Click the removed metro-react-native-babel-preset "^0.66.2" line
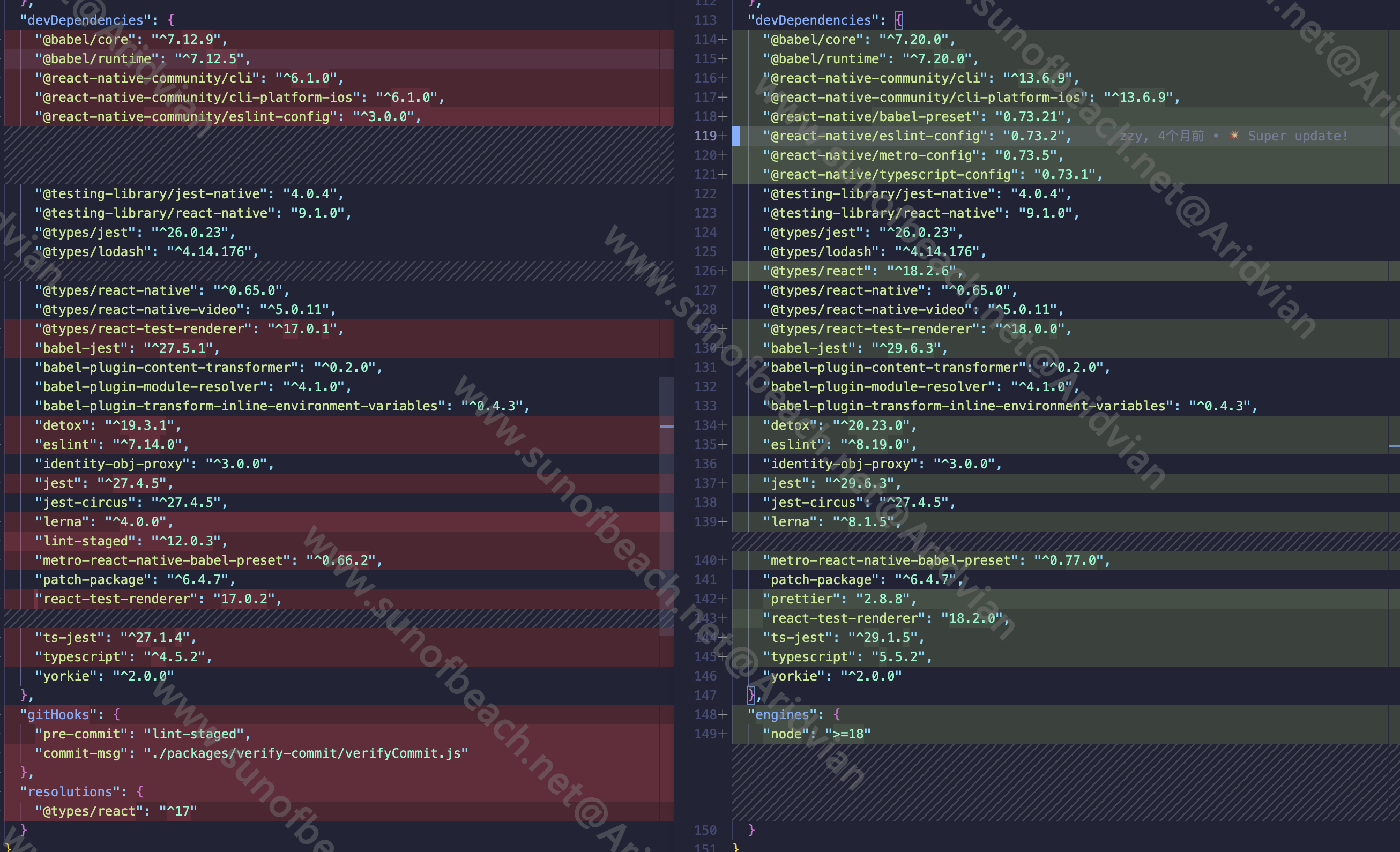This screenshot has width=1400, height=852. (339, 560)
